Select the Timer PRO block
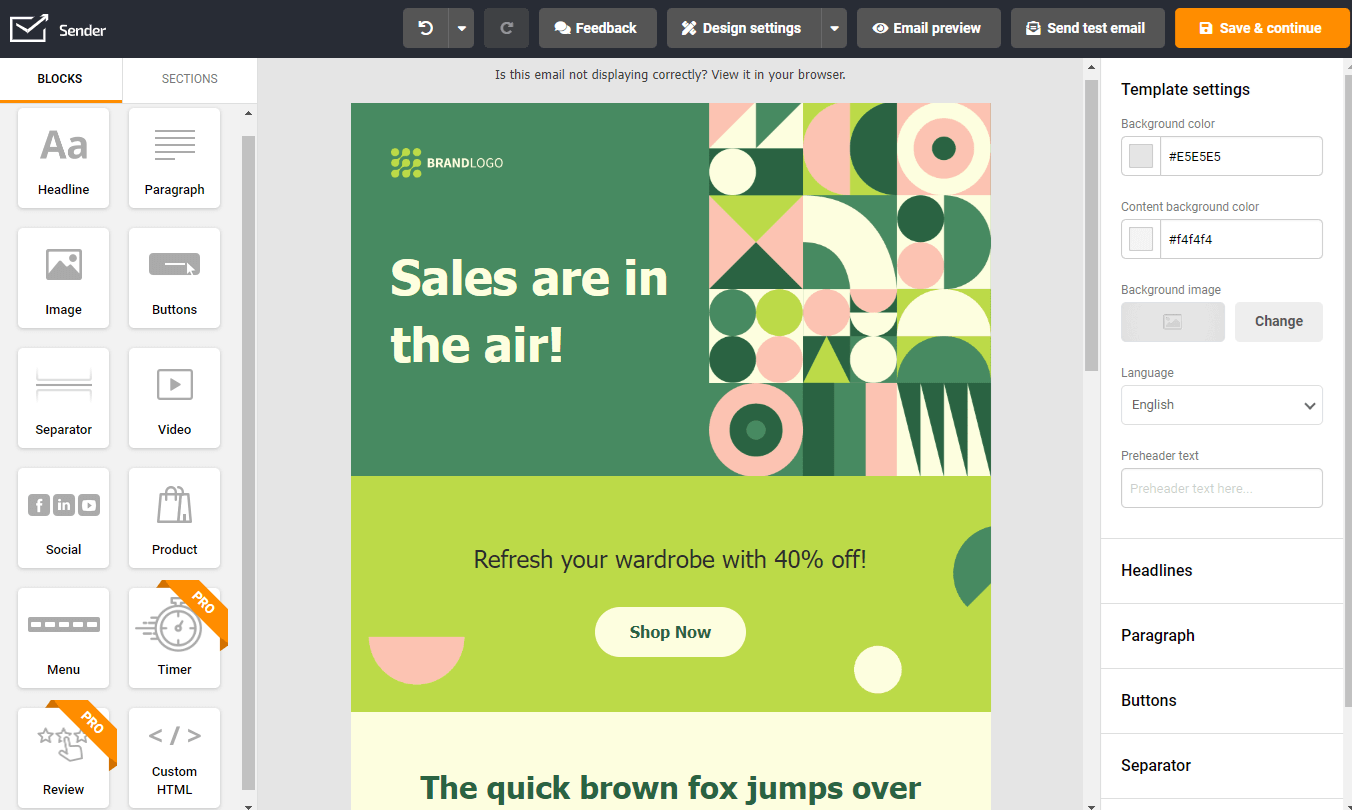The image size is (1352, 810). tap(174, 638)
